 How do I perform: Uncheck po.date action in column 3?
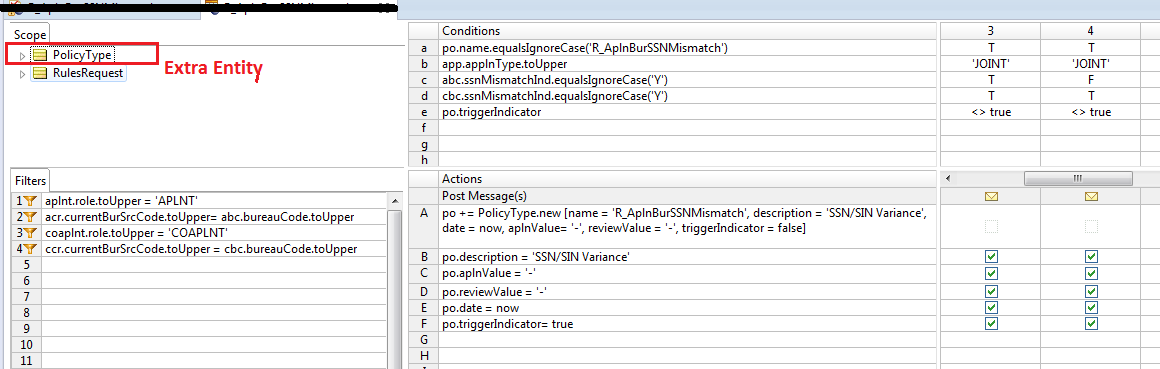coord(991,307)
